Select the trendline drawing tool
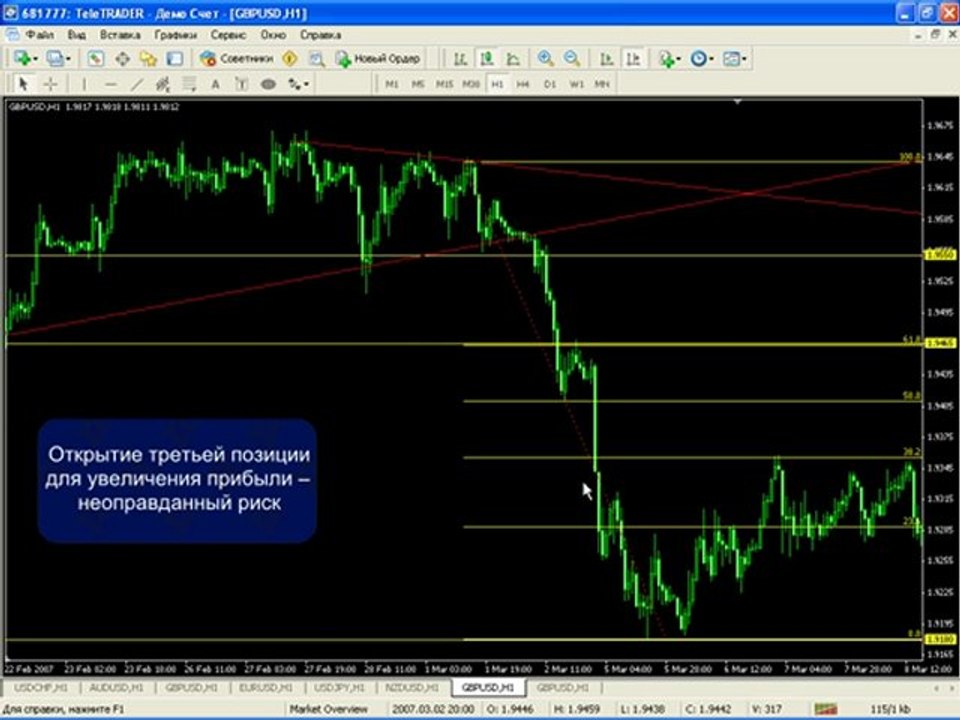The image size is (960, 720). pos(137,84)
